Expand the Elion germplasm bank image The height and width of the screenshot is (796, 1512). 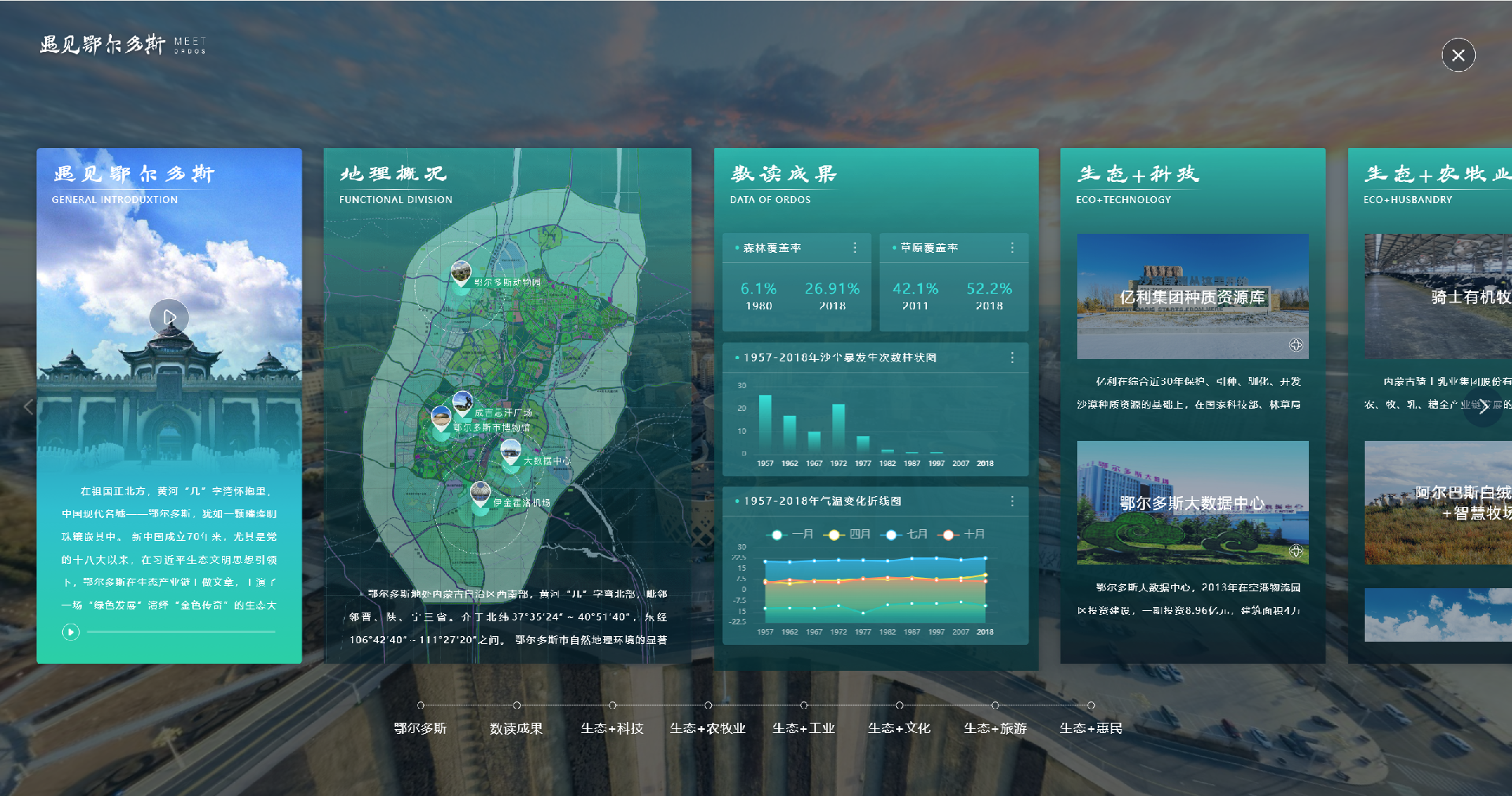click(1295, 345)
